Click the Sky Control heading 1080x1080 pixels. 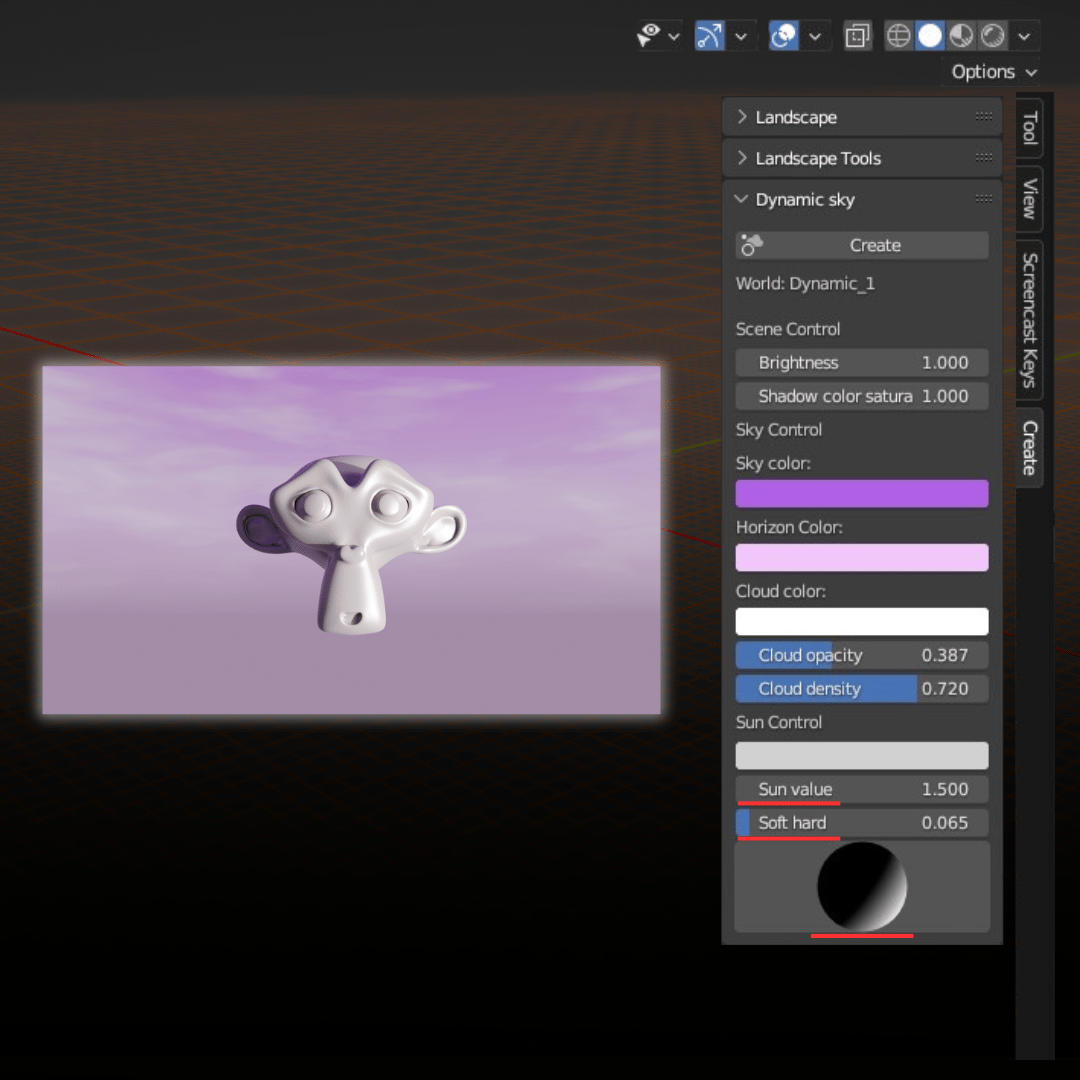779,430
